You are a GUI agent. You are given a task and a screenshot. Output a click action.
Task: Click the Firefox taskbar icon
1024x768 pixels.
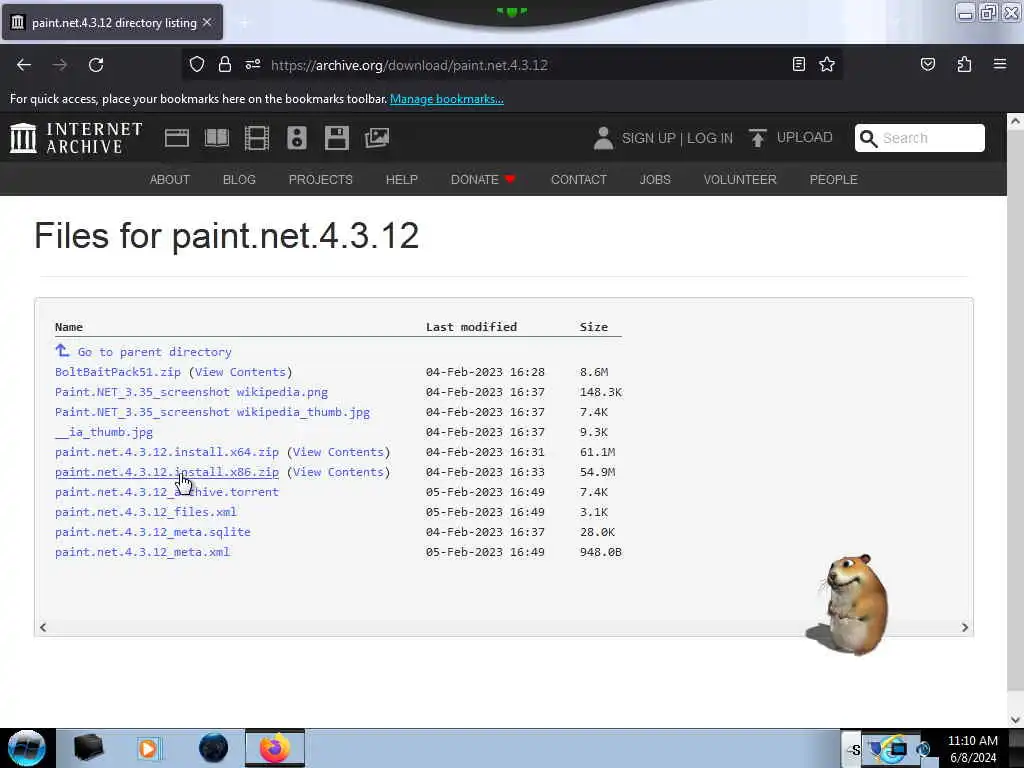275,748
